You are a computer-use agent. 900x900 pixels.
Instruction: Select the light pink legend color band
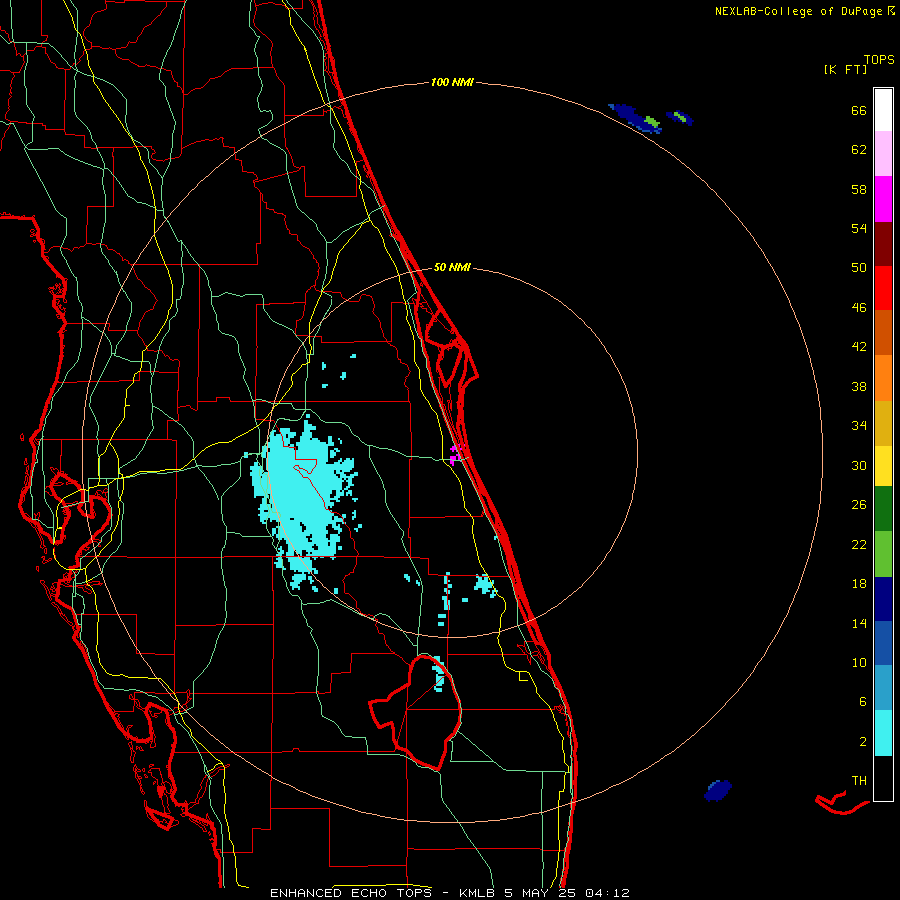point(883,153)
